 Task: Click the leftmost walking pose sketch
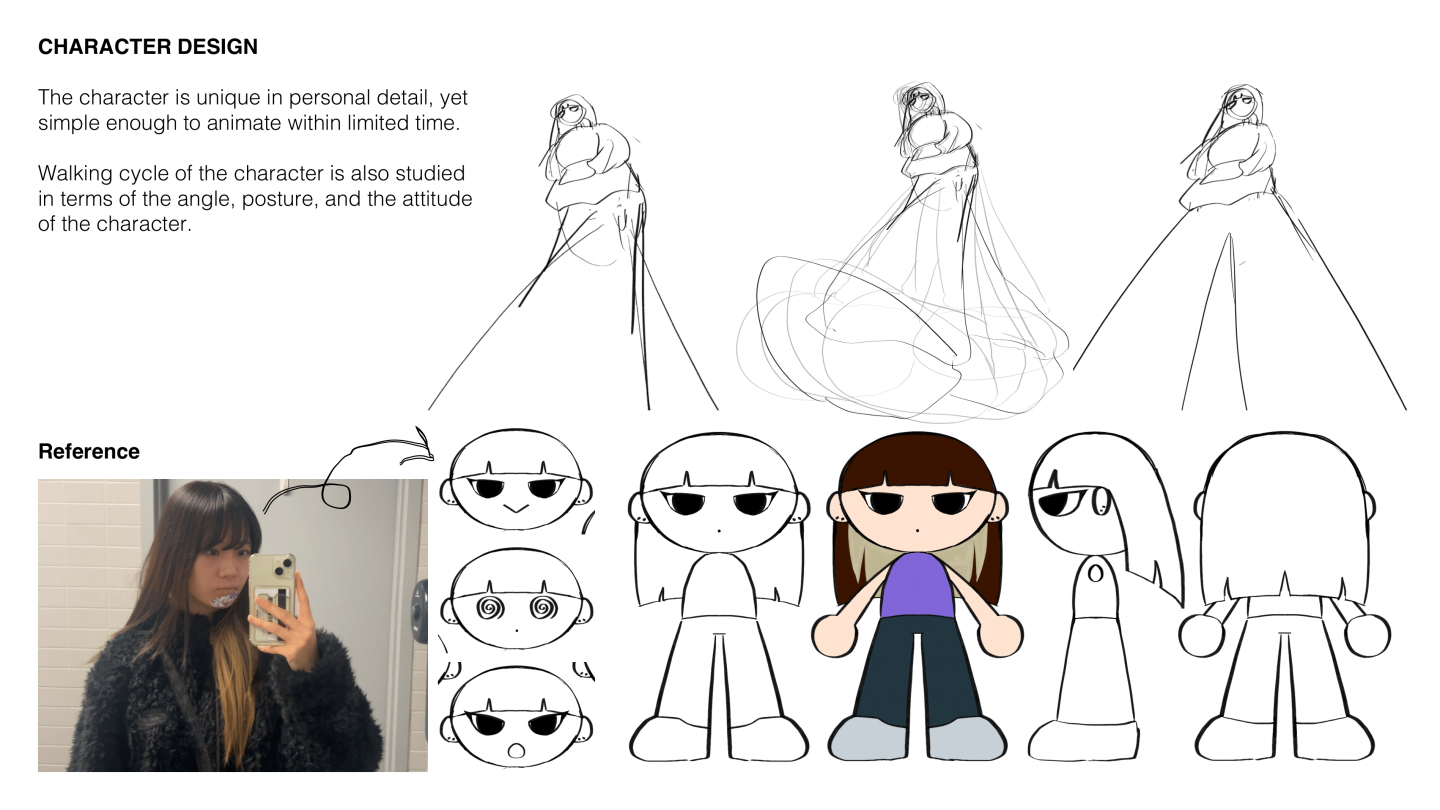585,250
